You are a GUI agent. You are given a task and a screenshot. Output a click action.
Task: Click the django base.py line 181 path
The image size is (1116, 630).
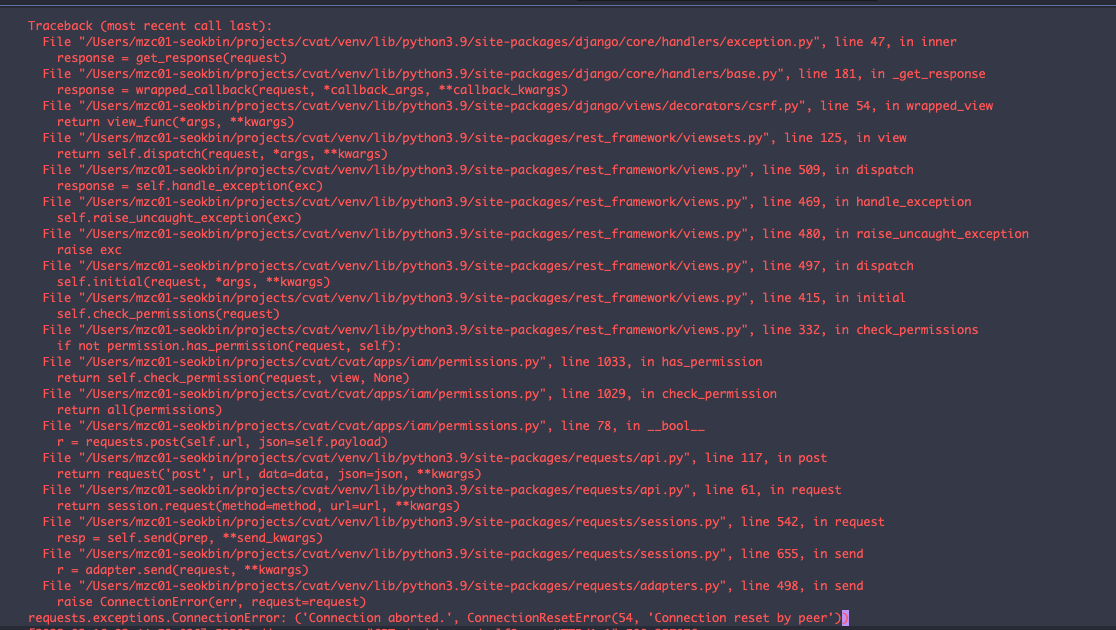pyautogui.click(x=514, y=74)
